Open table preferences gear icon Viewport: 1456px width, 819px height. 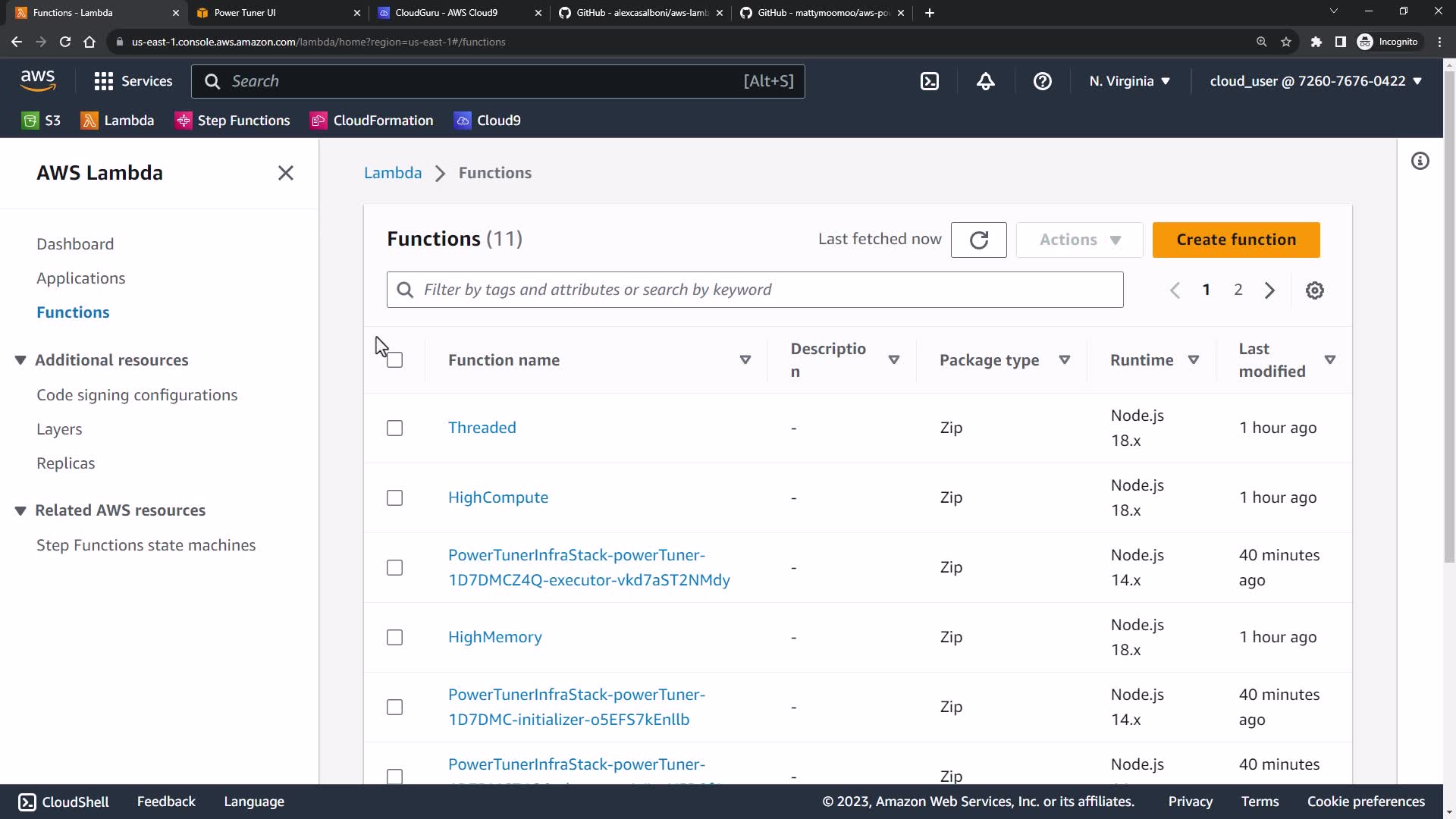[x=1314, y=290]
